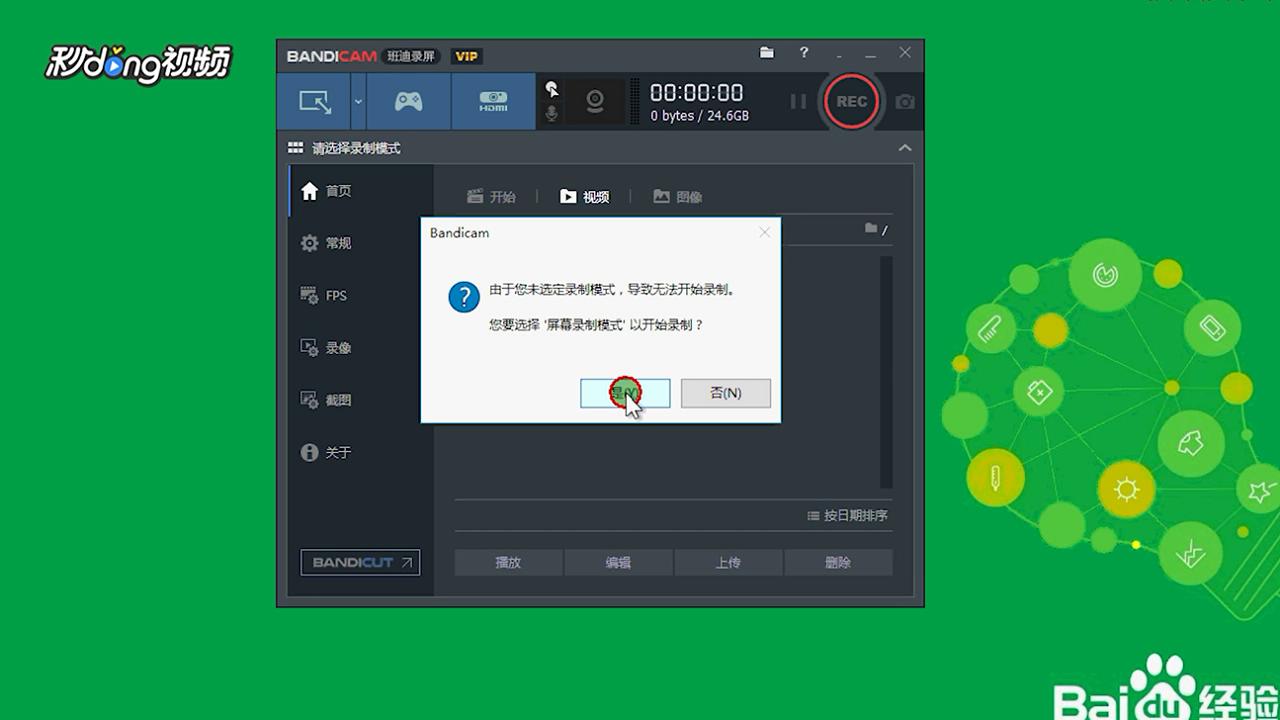Click the grid icon beside 请选择录制模式
Viewport: 1280px width, 720px height.
pyautogui.click(x=295, y=148)
